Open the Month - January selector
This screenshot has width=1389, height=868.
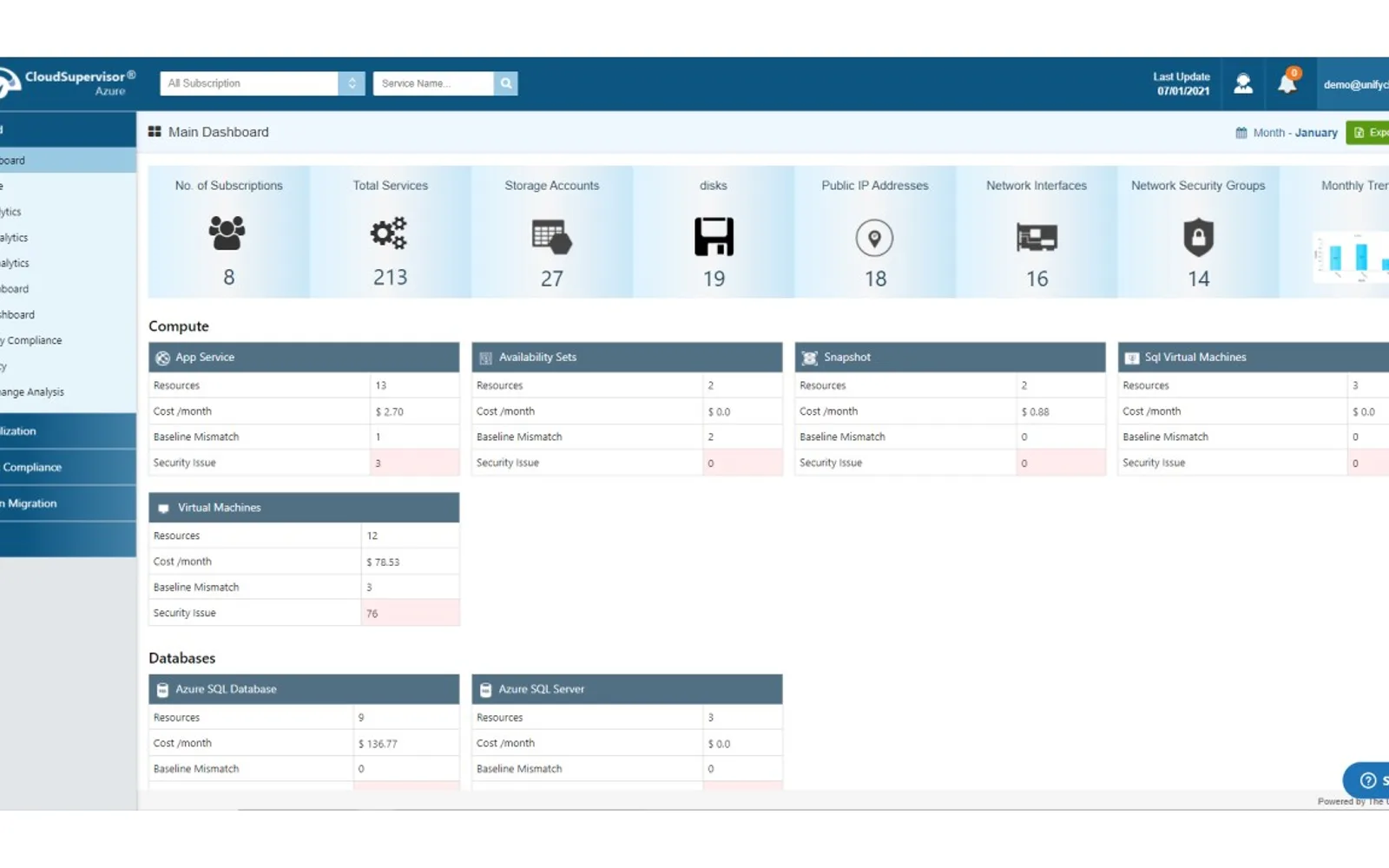pos(1287,133)
